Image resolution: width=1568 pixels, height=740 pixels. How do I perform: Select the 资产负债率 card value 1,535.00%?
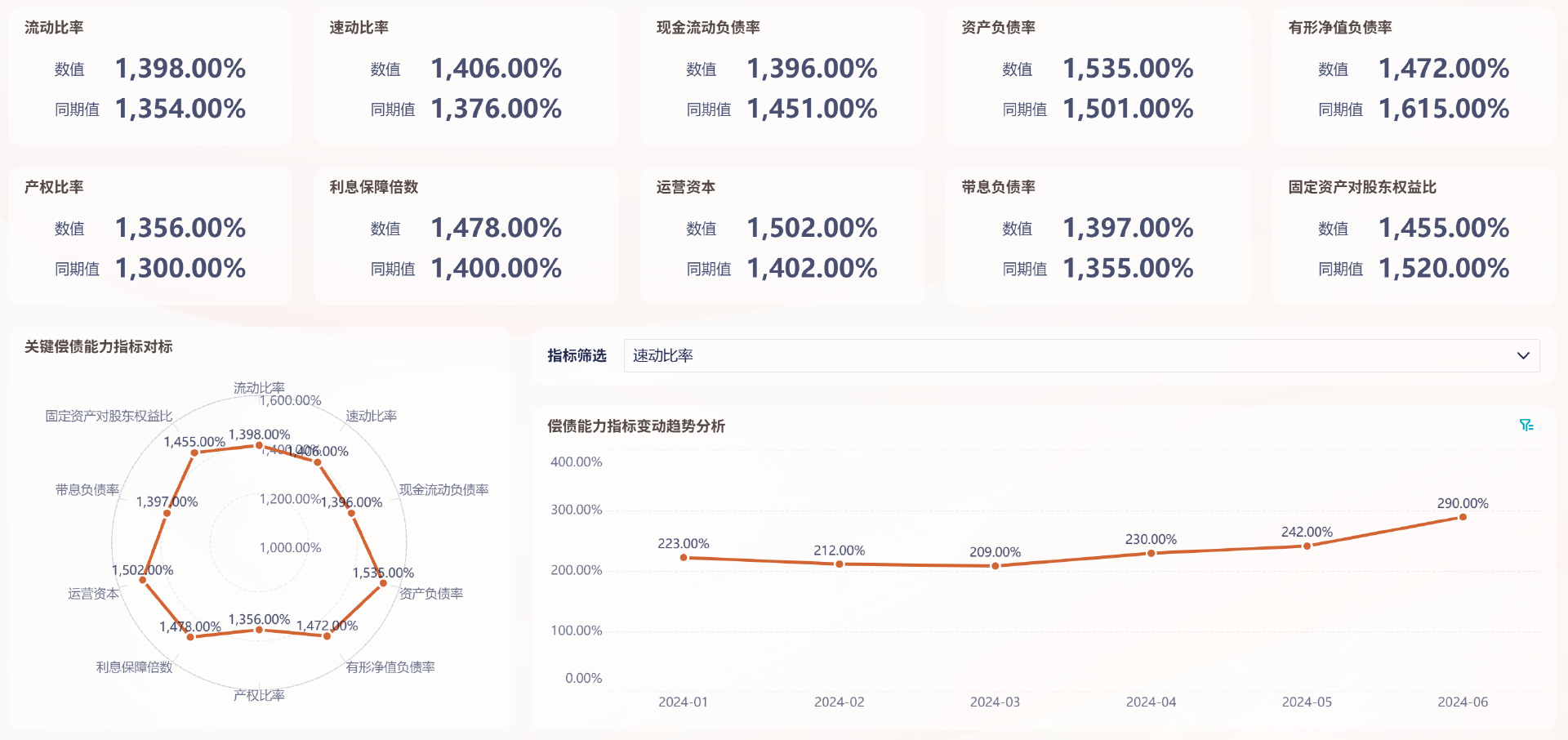point(1127,69)
